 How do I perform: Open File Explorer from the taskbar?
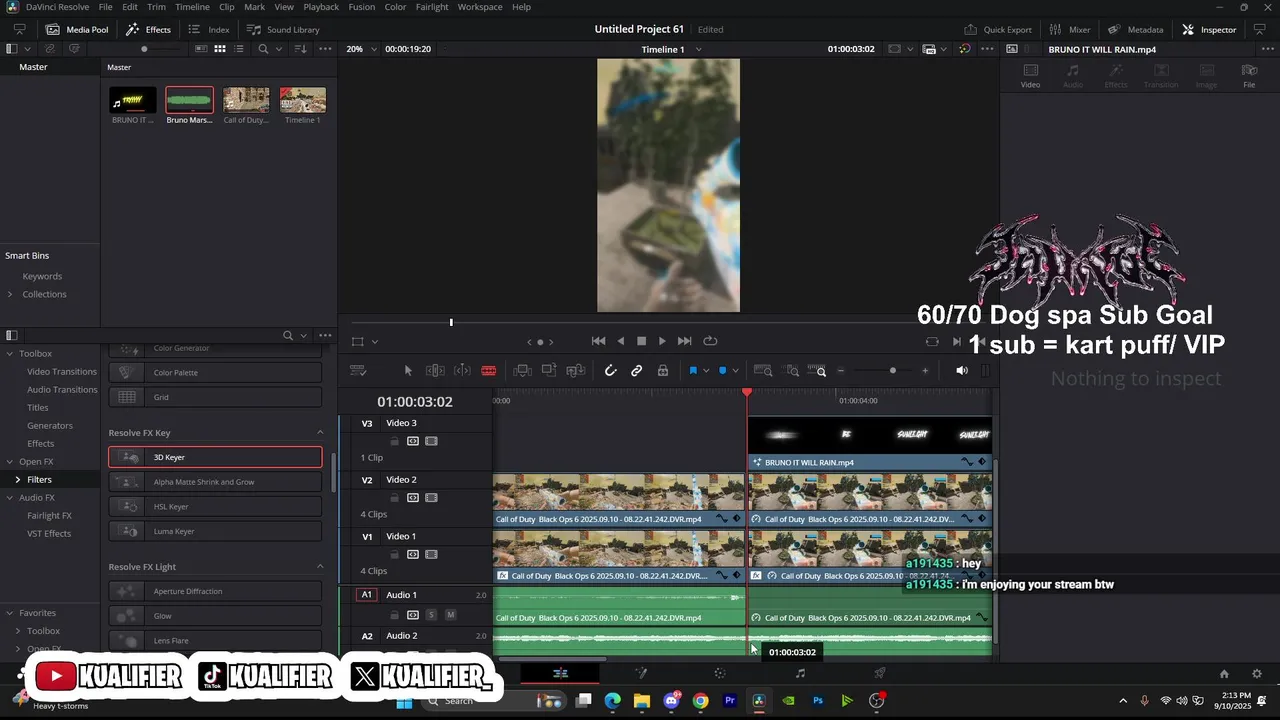pos(642,701)
